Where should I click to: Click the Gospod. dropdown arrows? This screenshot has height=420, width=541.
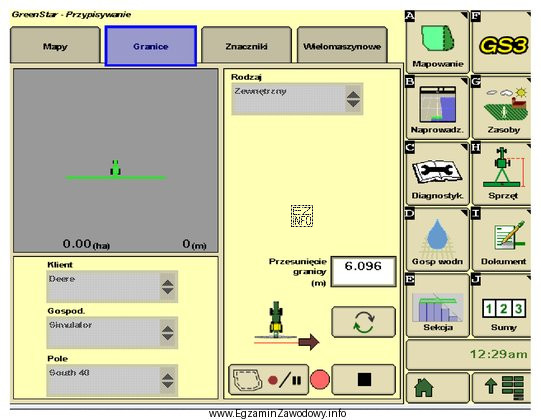[x=168, y=333]
